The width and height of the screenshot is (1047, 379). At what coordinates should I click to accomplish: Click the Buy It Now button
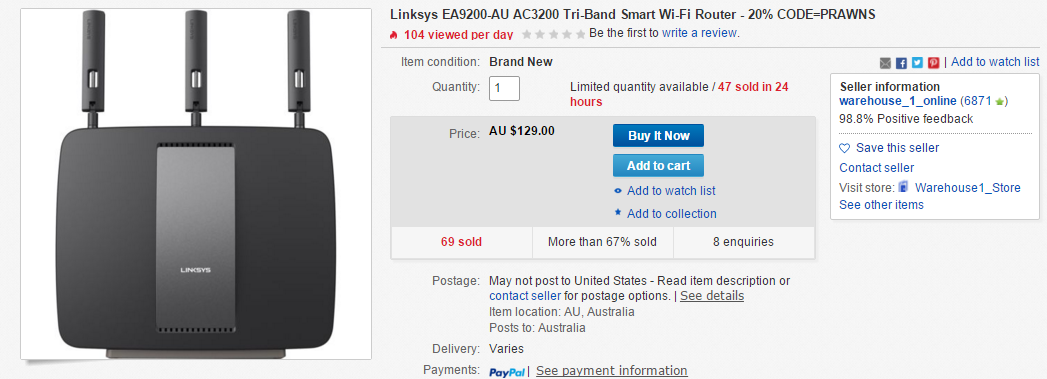coord(658,135)
